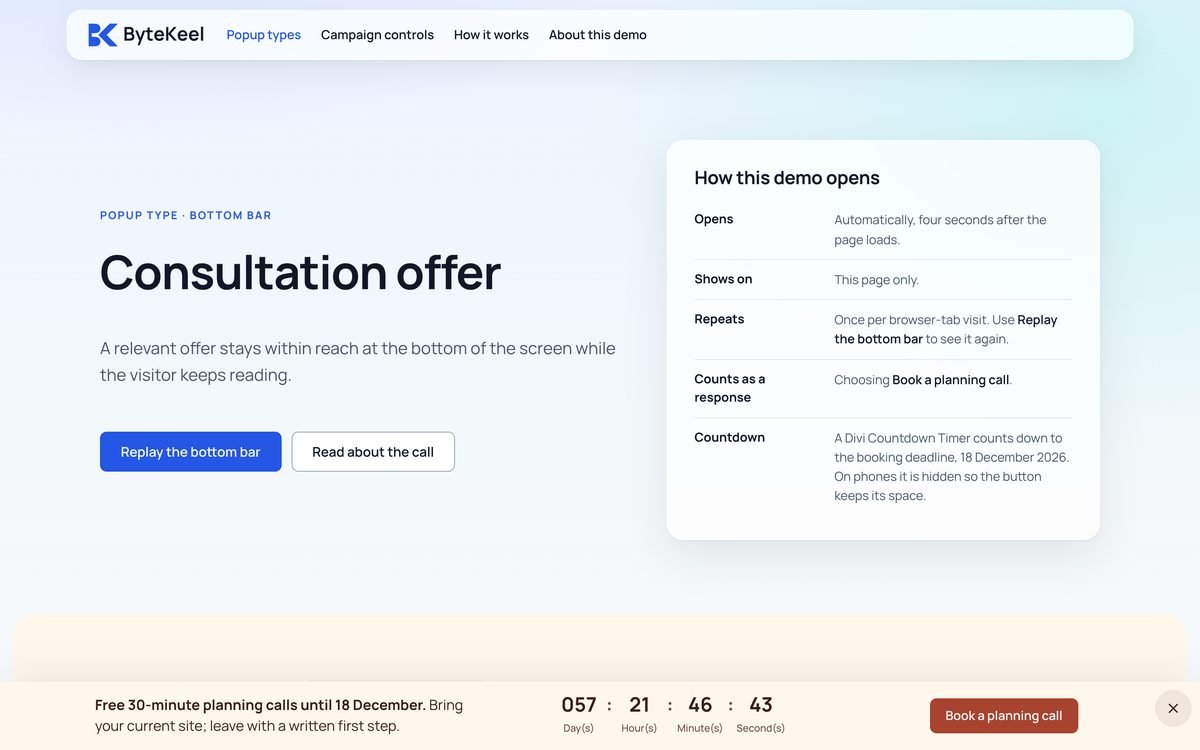Click the Opens row label
The width and height of the screenshot is (1200, 750).
point(714,219)
